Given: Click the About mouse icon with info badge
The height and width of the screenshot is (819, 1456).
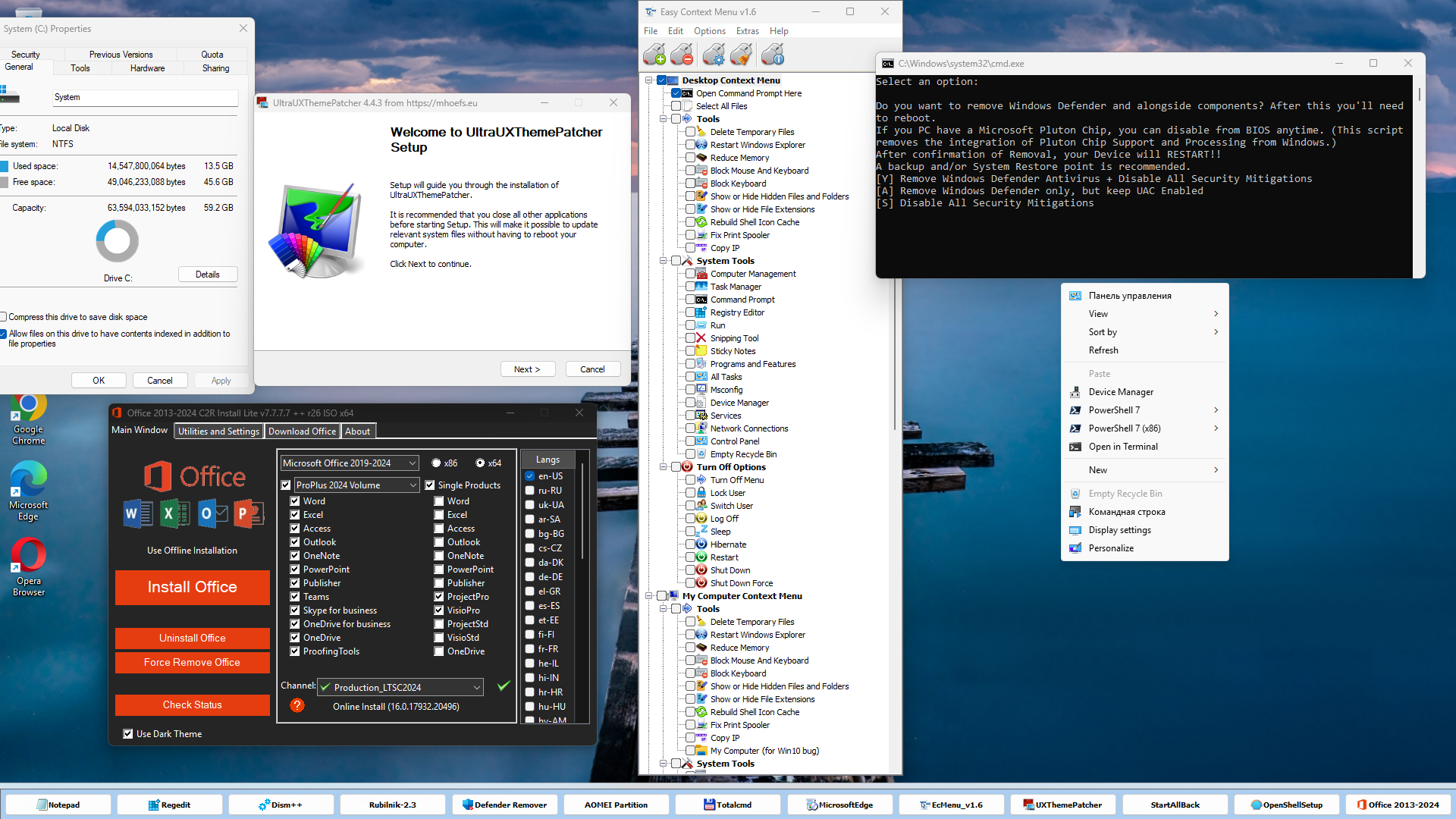Looking at the screenshot, I should 773,55.
